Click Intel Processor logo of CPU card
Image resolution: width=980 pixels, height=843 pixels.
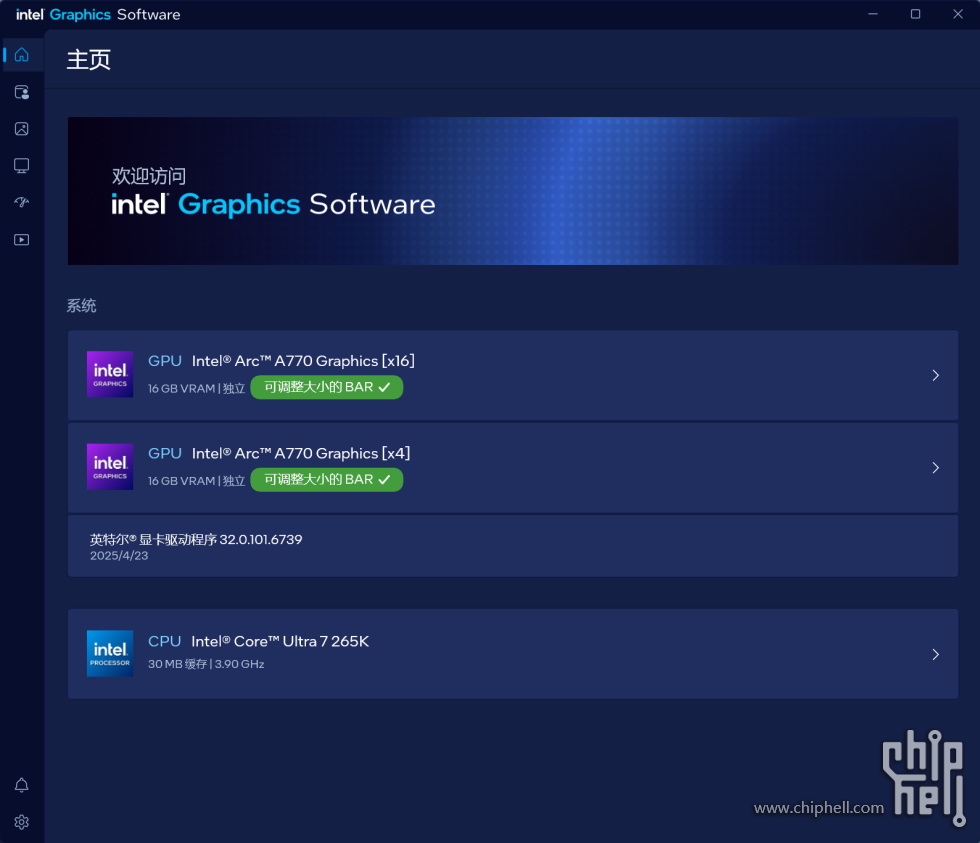click(x=110, y=653)
